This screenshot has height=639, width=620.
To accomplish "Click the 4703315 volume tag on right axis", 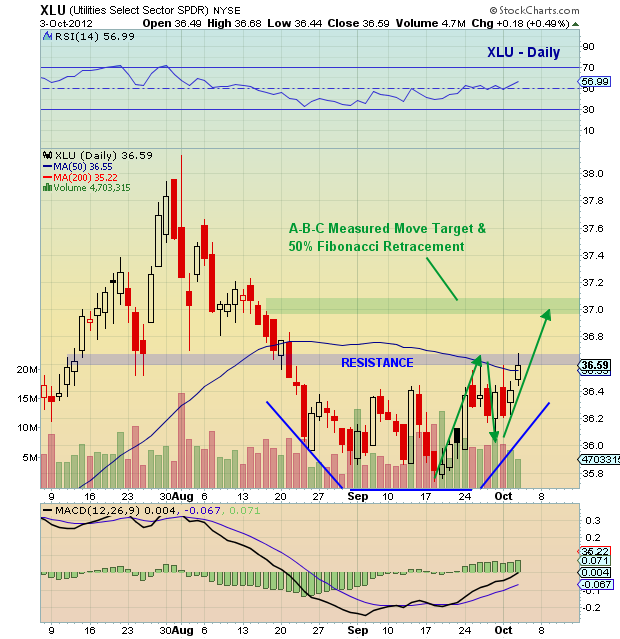I will coord(599,459).
